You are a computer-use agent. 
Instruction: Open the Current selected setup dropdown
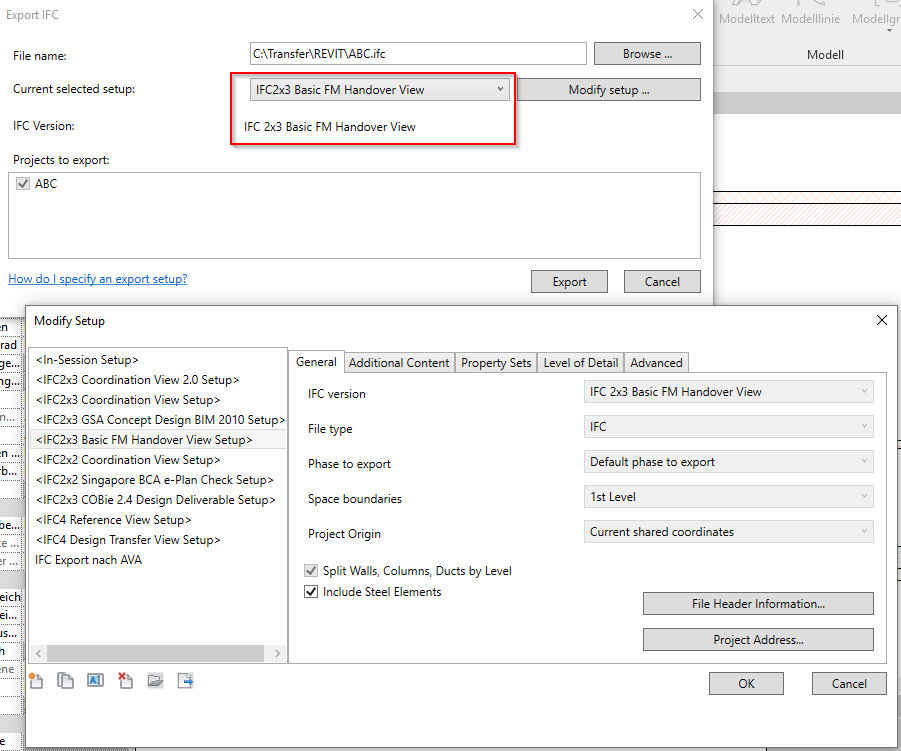click(500, 88)
